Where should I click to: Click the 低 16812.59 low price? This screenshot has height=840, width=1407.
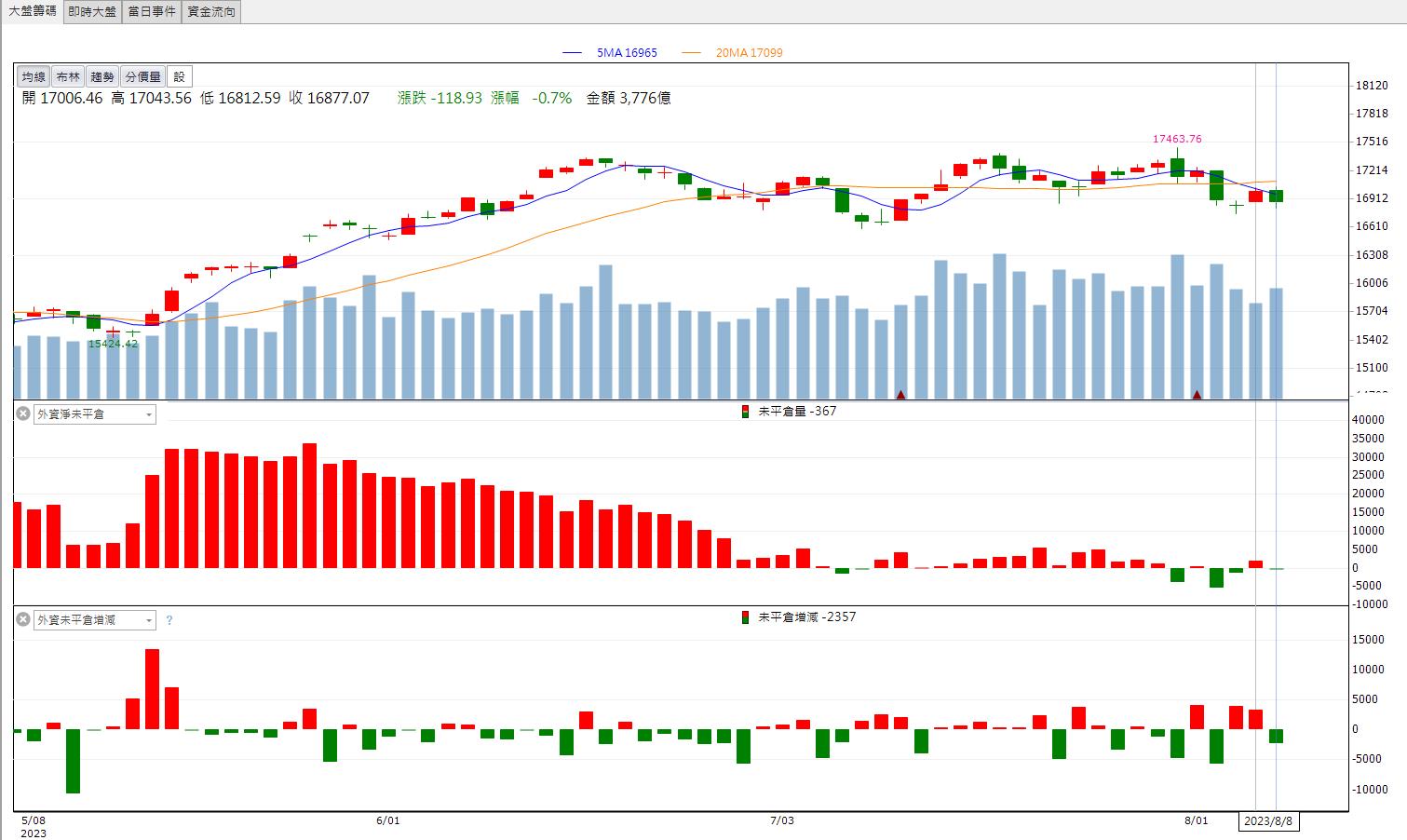[x=240, y=98]
